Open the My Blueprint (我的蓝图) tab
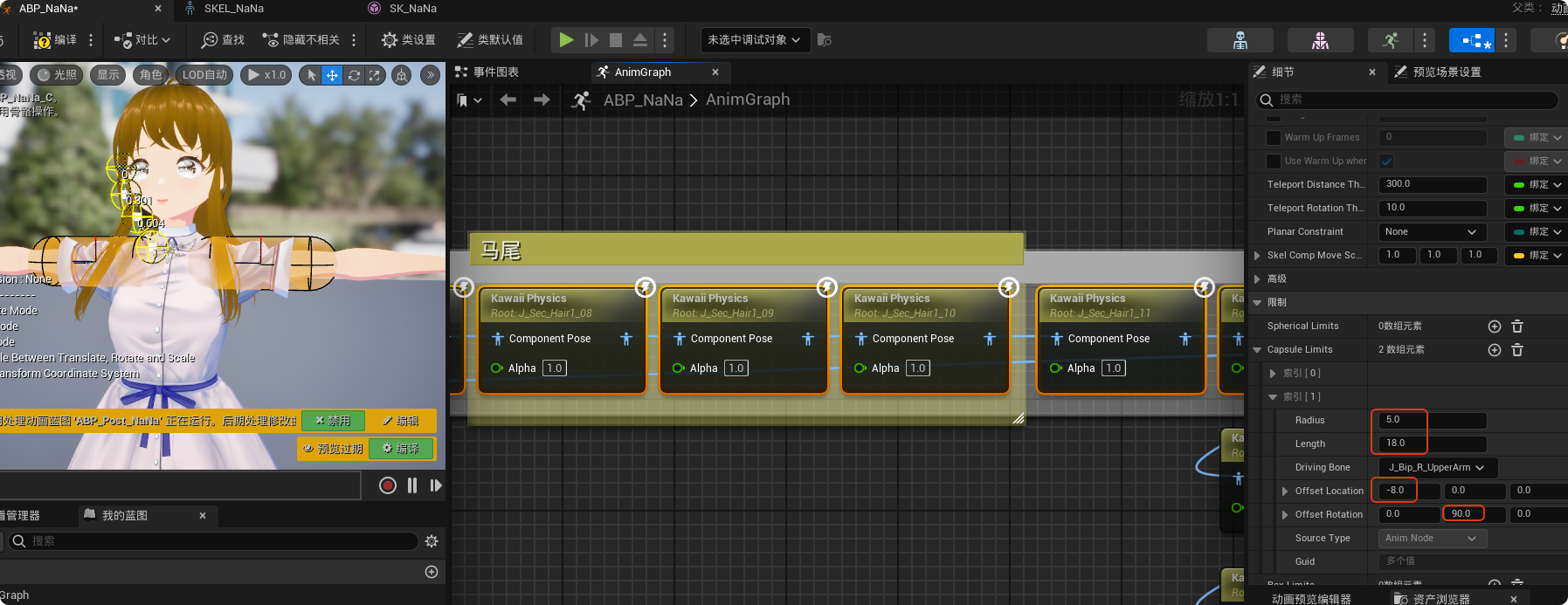Screen dimensions: 1568x605 click(125, 516)
